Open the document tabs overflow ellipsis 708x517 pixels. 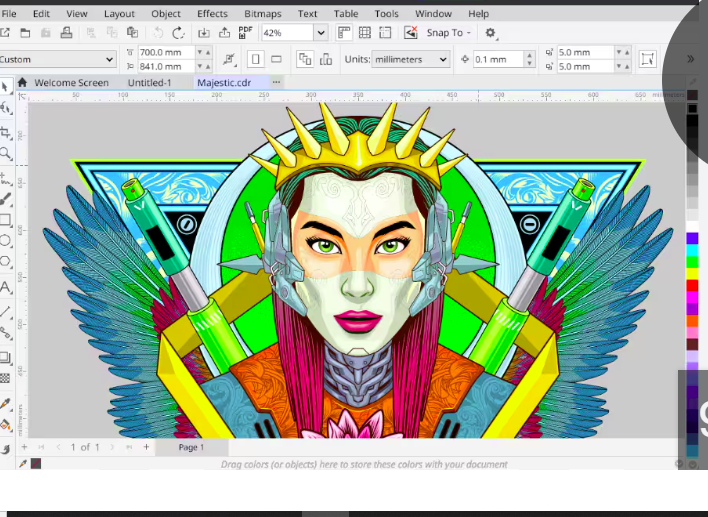tap(276, 82)
